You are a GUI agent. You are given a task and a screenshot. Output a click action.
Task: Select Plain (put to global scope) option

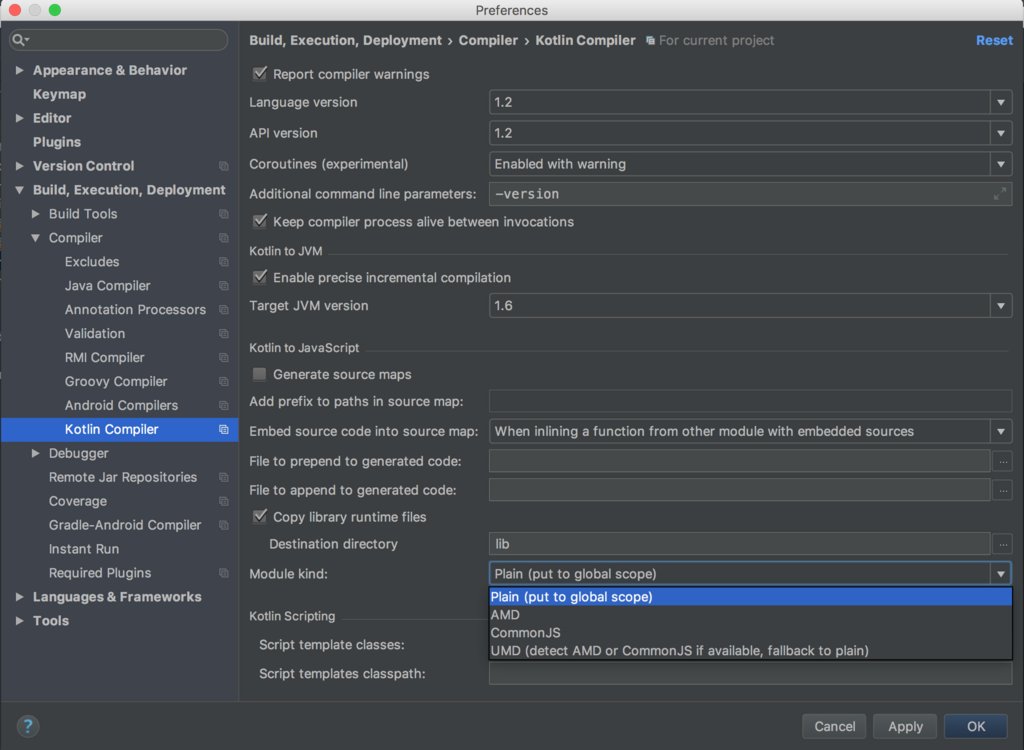[x=750, y=596]
